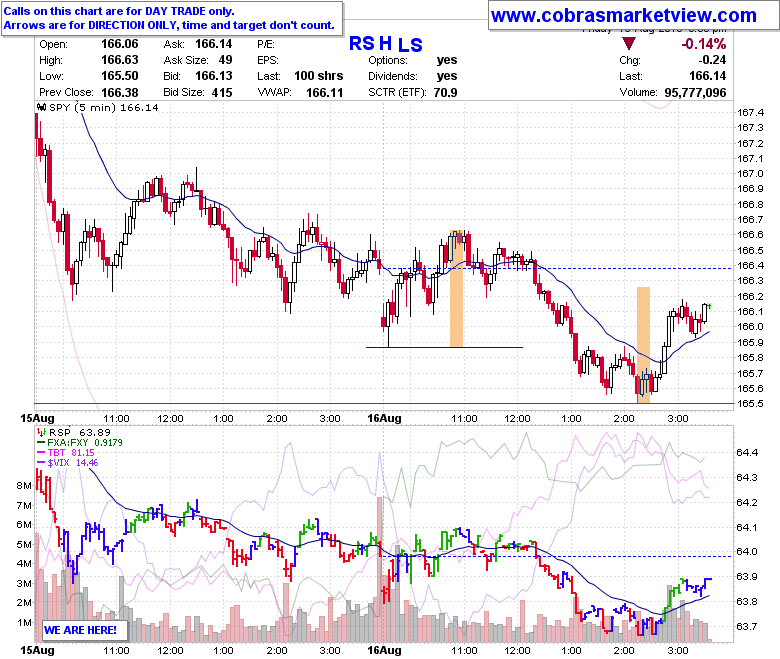Viewport: 780px width, 659px height.
Task: Click the 166.4 price axis label at dashed line
Action: (x=750, y=266)
